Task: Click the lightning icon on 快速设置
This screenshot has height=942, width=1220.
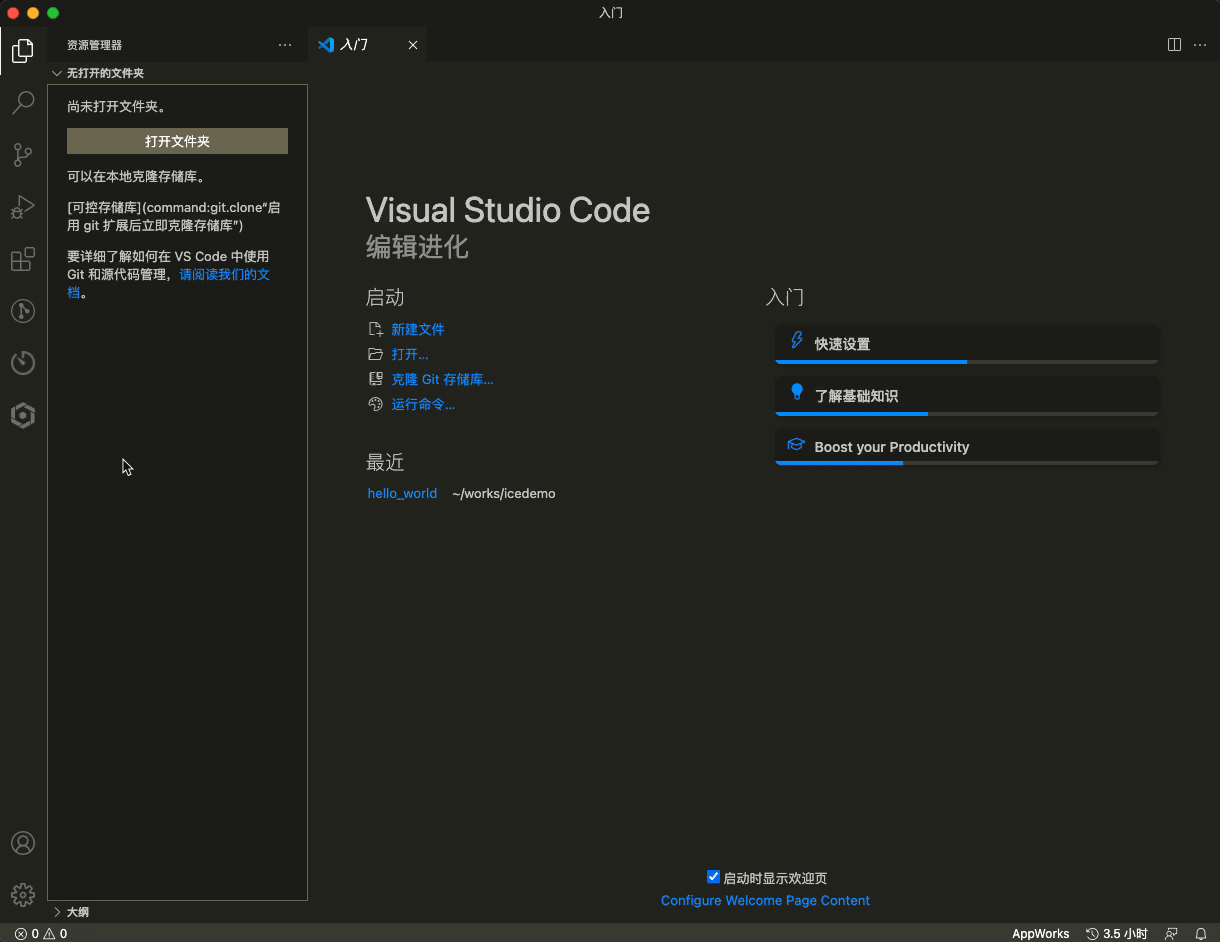Action: pos(797,340)
